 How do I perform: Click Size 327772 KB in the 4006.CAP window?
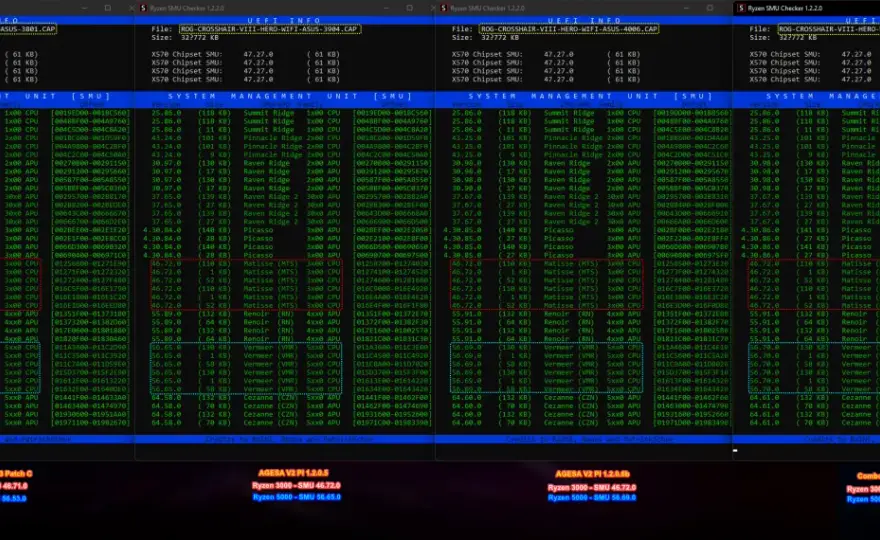tap(485, 38)
